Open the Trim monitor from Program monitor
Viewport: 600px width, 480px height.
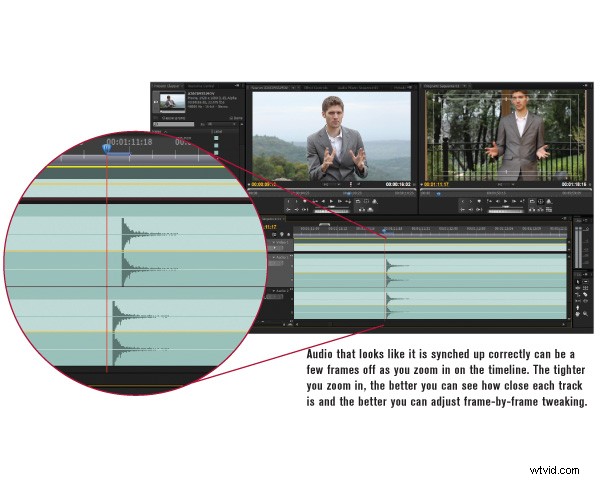[x=549, y=210]
